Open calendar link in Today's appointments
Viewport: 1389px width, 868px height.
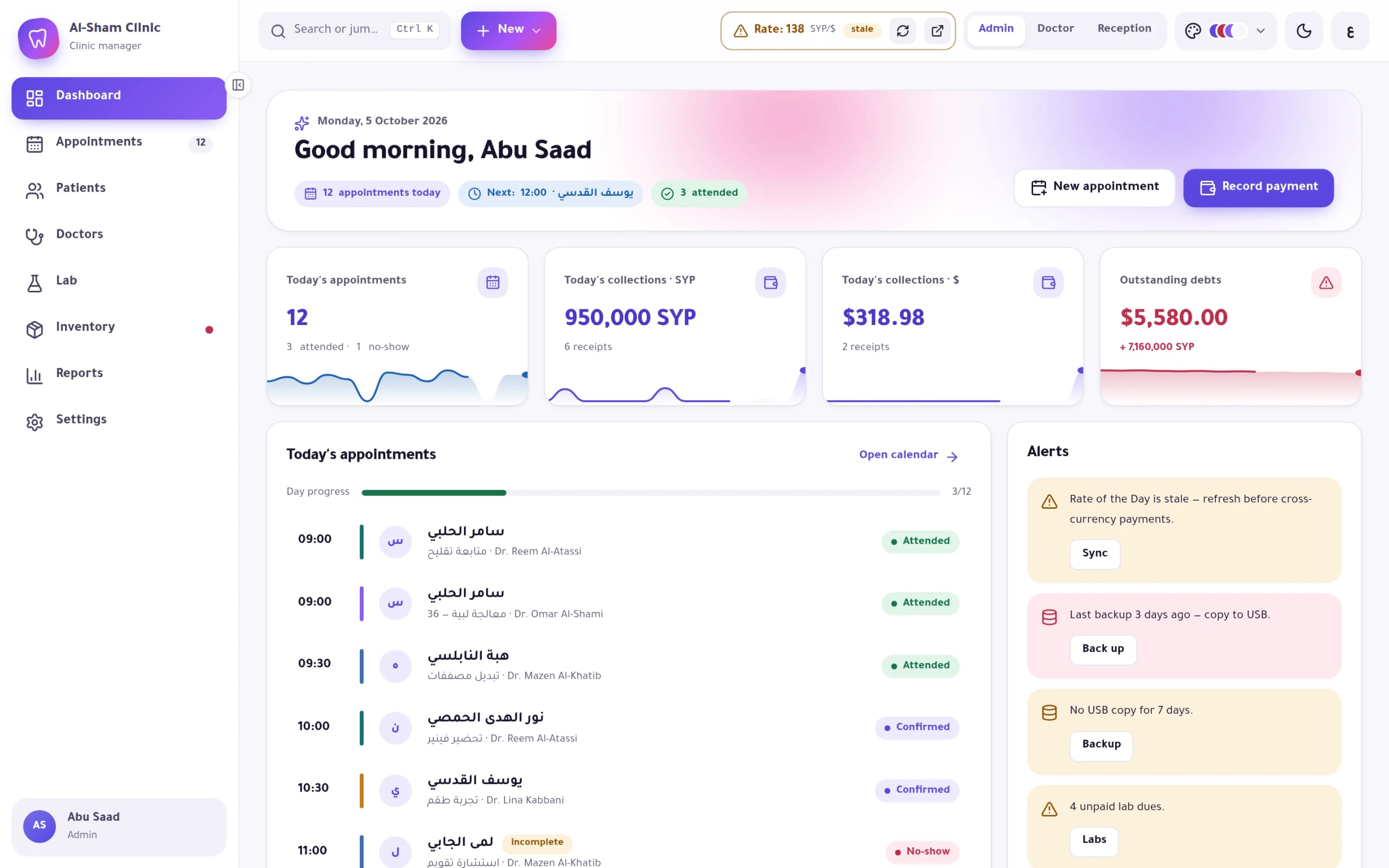pyautogui.click(x=909, y=455)
